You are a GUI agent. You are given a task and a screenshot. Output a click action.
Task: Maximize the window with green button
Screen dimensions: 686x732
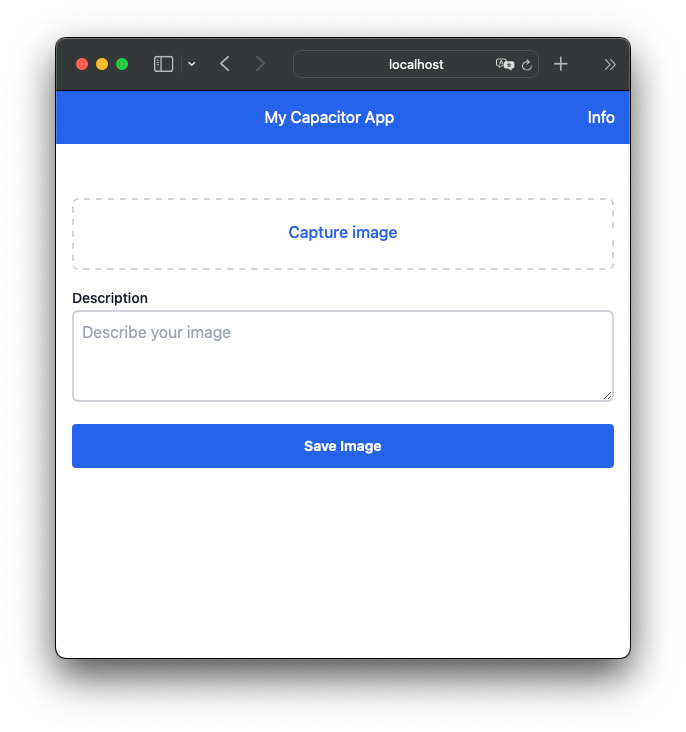[x=122, y=64]
